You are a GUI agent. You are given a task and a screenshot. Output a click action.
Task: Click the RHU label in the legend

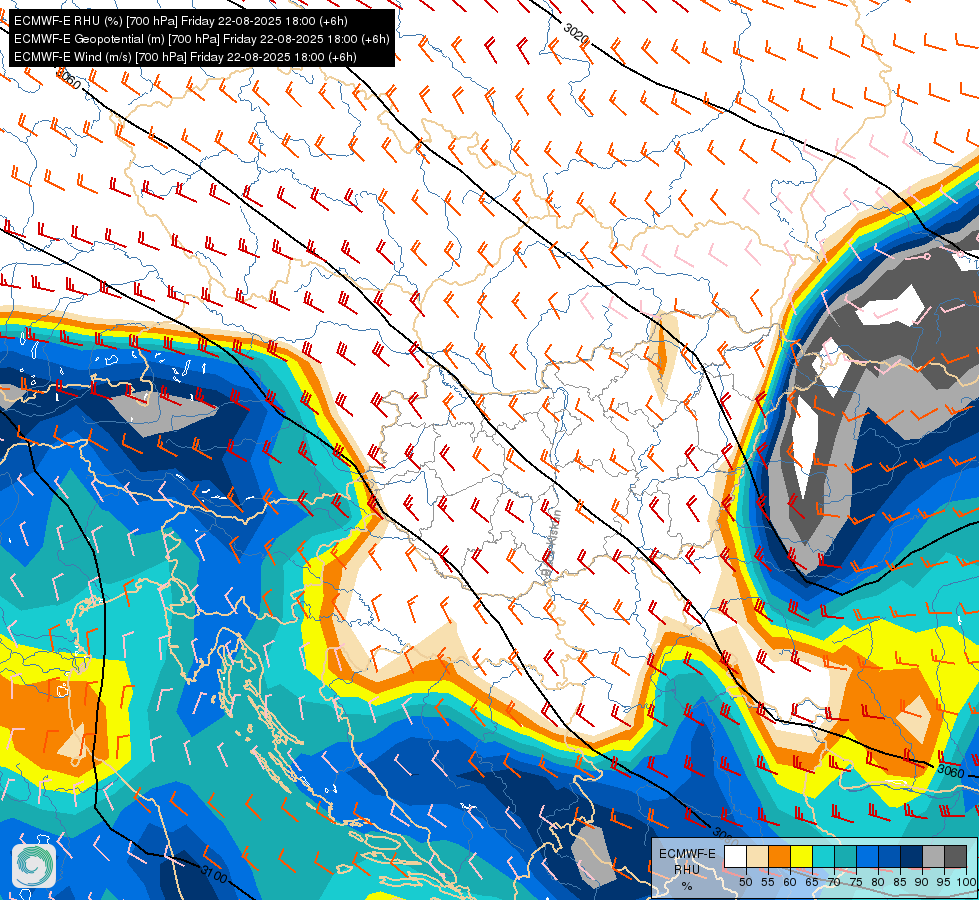click(687, 870)
